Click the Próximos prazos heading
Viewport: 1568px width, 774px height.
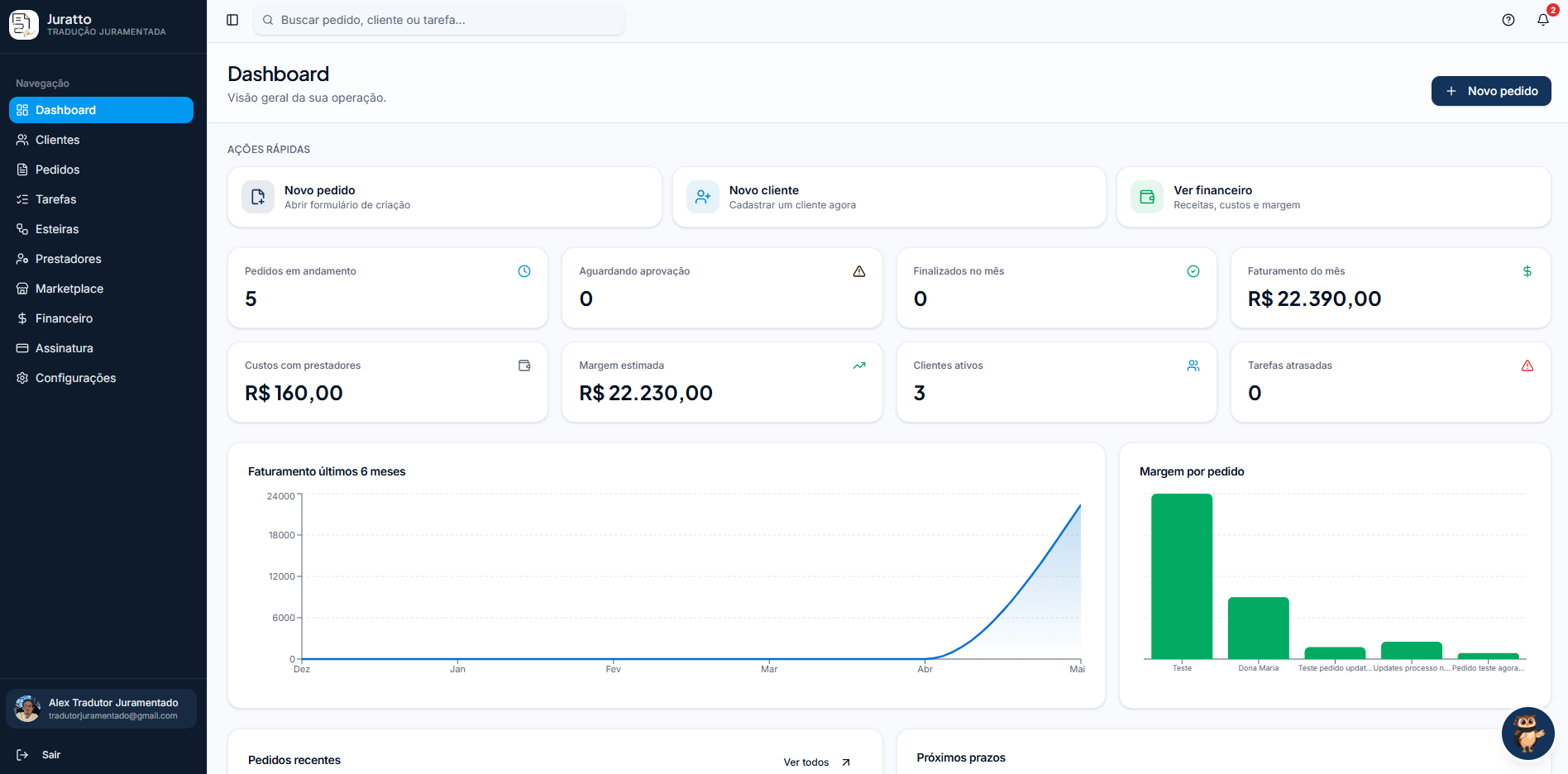[961, 757]
